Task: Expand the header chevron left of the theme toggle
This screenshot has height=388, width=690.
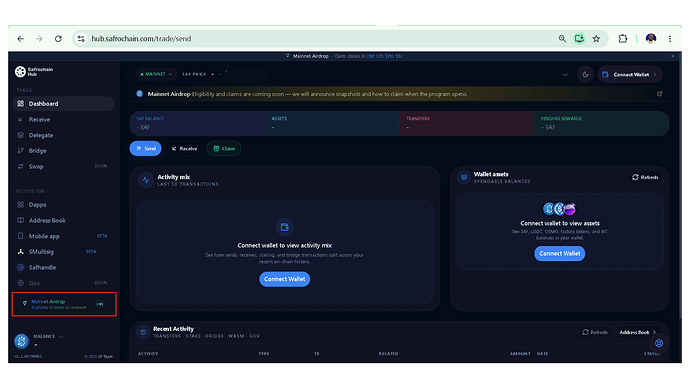Action: point(565,75)
